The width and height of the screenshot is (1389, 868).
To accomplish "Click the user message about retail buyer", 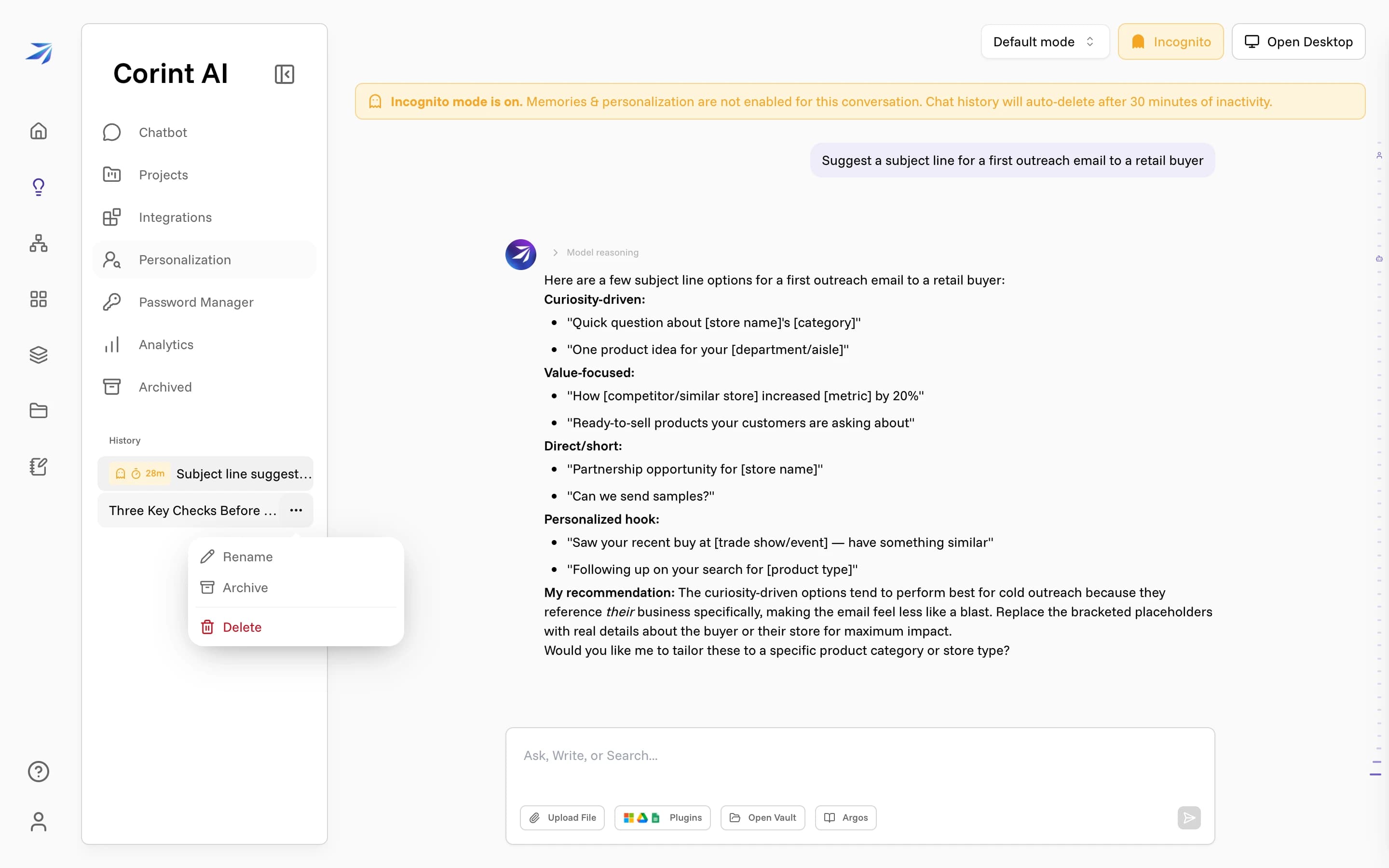I will coord(1012,160).
